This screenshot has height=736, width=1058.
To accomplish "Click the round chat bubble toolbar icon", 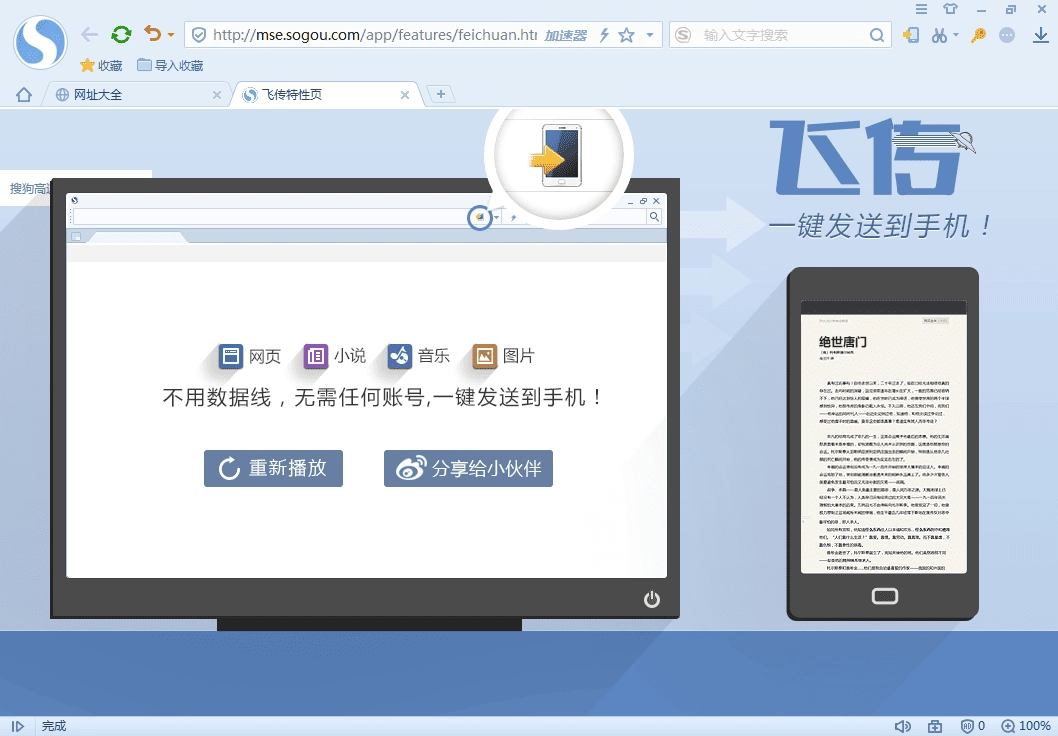I will pos(1007,35).
